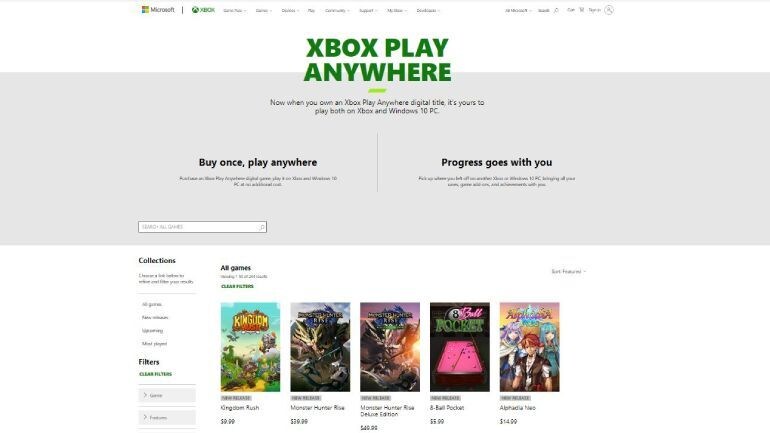Select the New releases collection link
This screenshot has width=770, height=433.
[x=155, y=318]
